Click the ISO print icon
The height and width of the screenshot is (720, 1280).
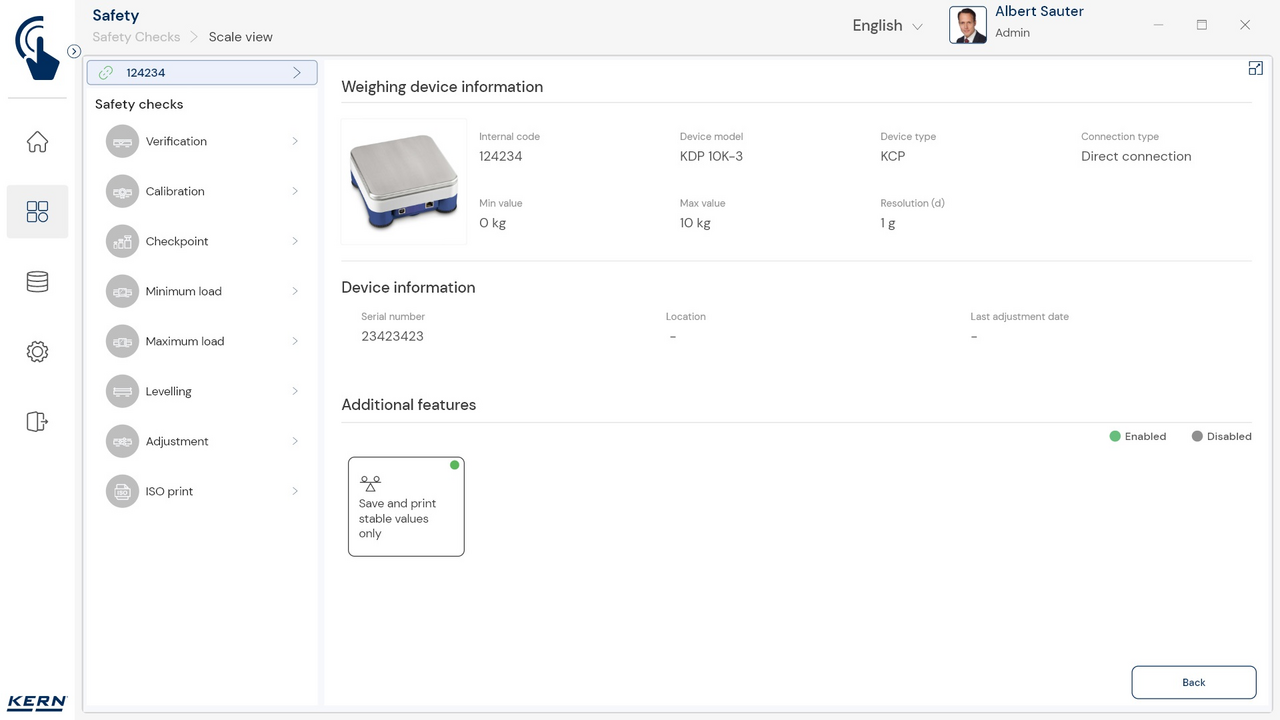122,492
